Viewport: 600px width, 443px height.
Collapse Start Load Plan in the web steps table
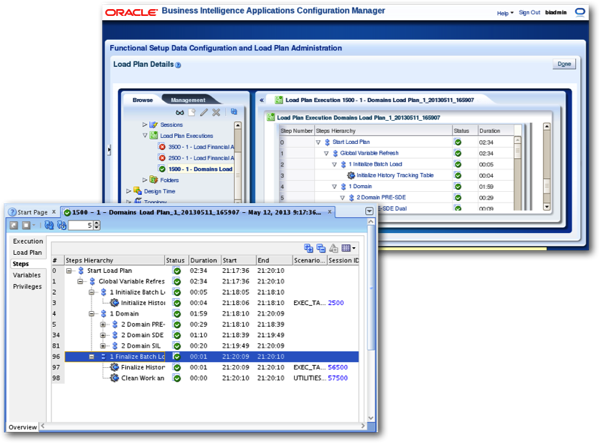click(318, 142)
